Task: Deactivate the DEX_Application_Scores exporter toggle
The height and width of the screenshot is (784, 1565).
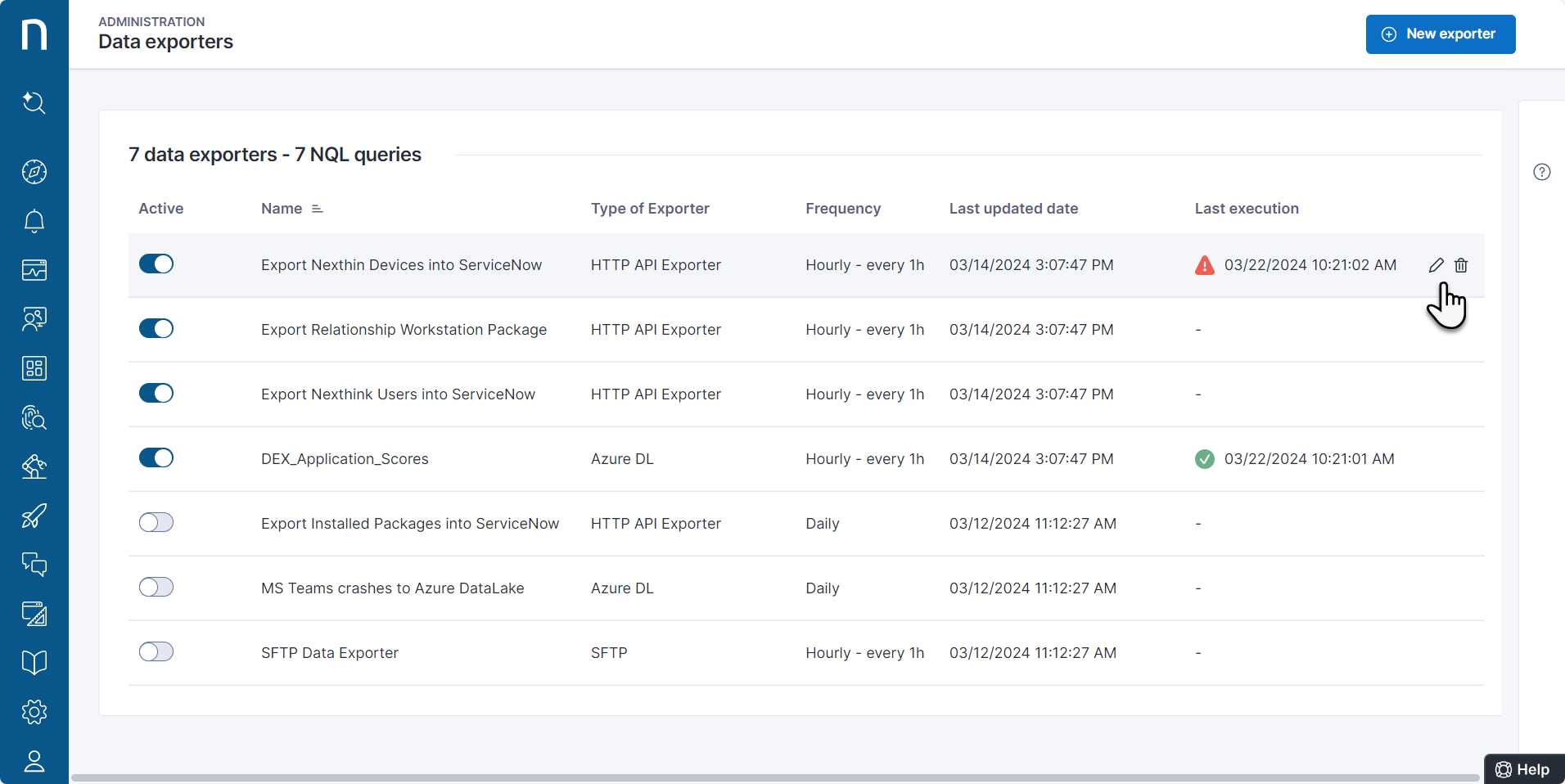Action: (x=156, y=457)
